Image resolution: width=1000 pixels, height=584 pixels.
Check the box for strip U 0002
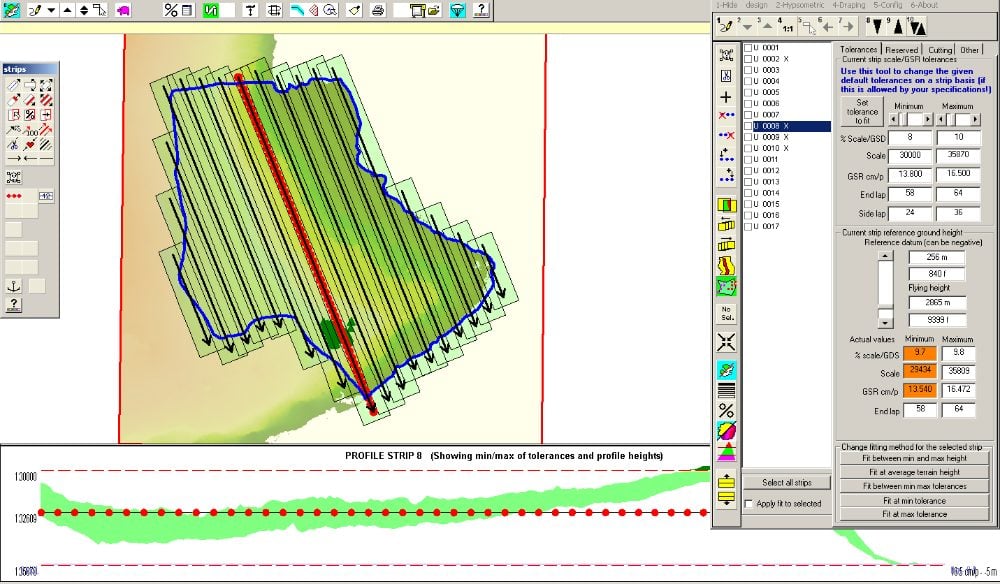pyautogui.click(x=748, y=59)
